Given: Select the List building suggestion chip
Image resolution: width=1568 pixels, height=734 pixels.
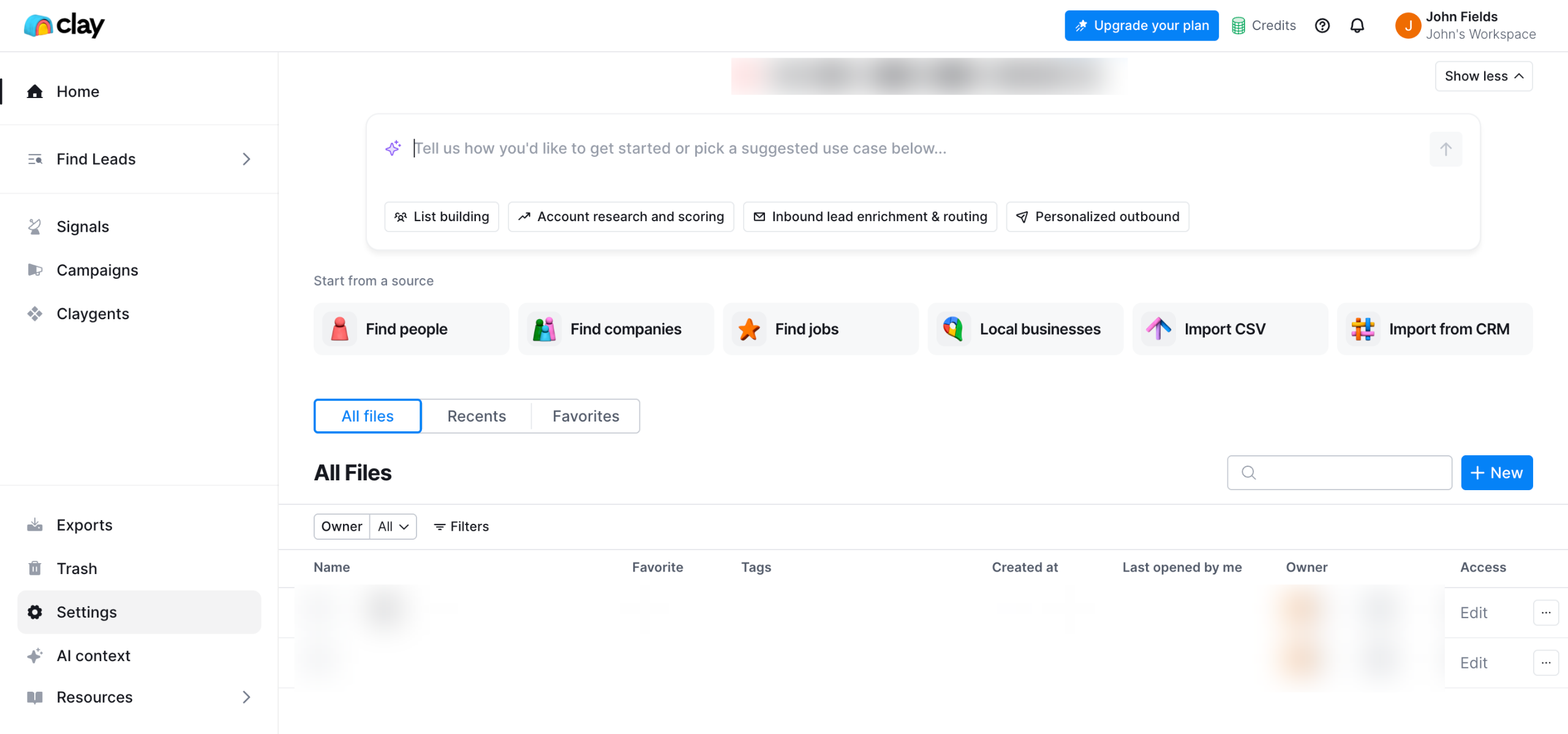Looking at the screenshot, I should pyautogui.click(x=441, y=217).
